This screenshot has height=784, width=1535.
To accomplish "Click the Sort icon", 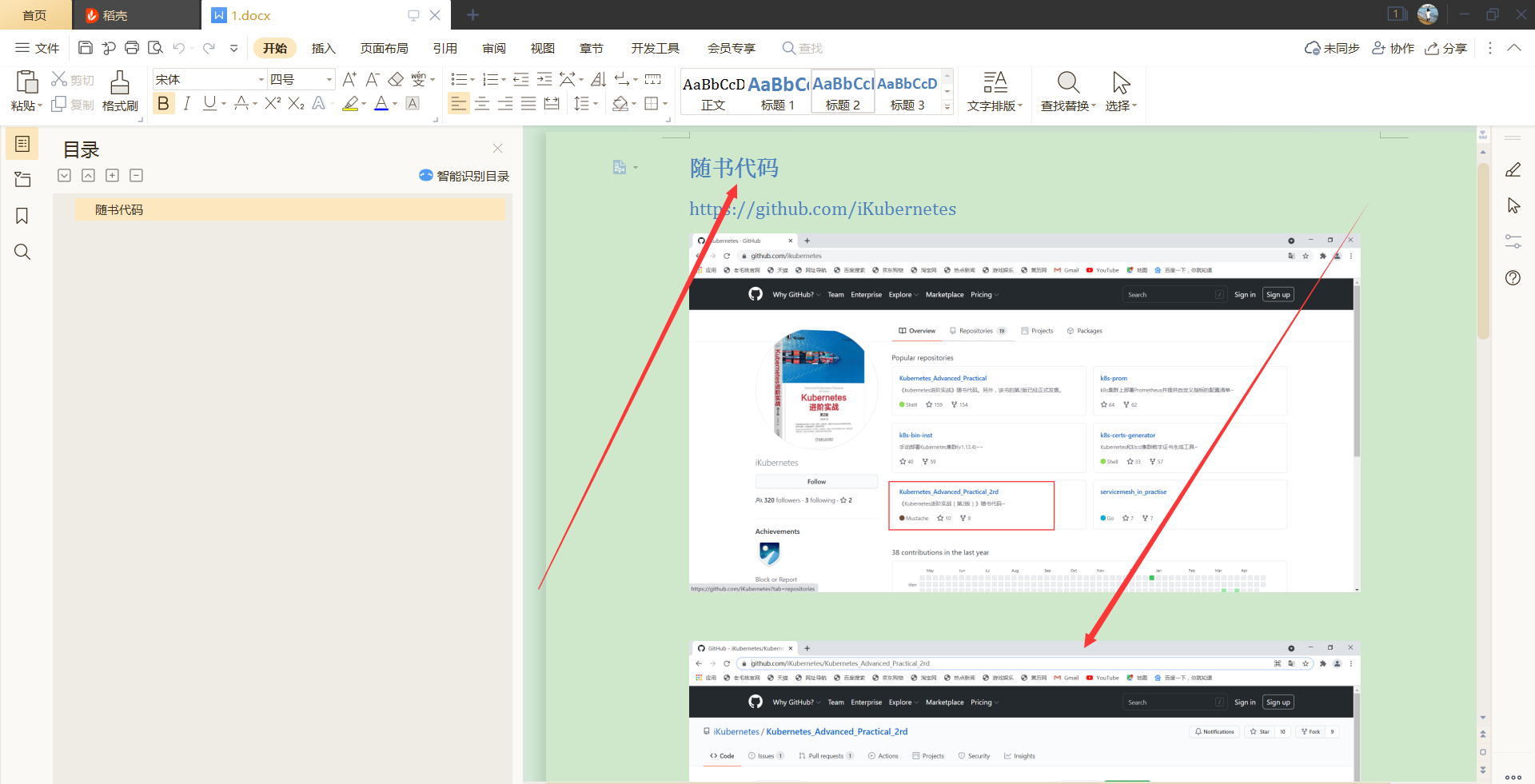I will (599, 79).
